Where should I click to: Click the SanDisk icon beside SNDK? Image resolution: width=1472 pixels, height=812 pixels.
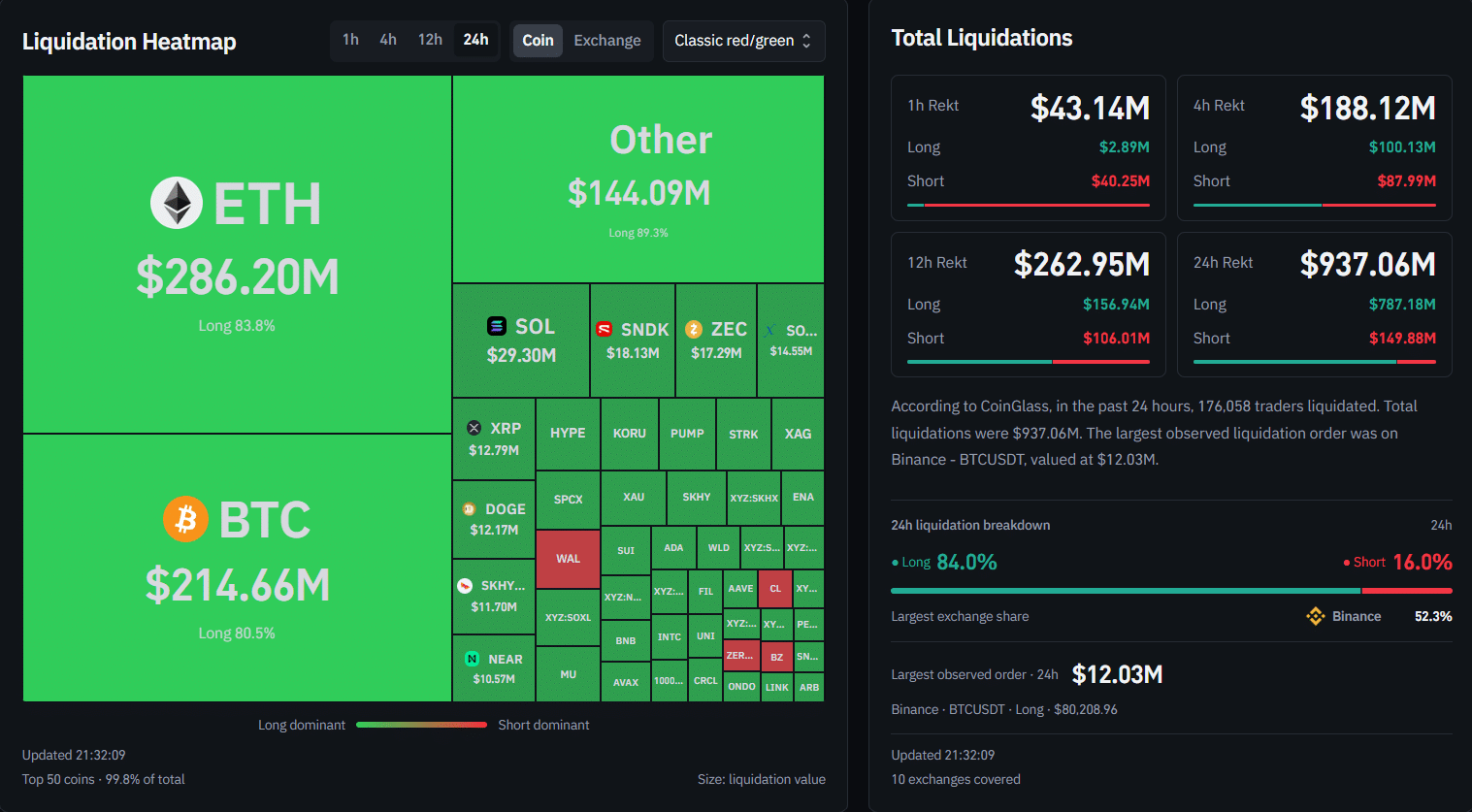pyautogui.click(x=604, y=330)
